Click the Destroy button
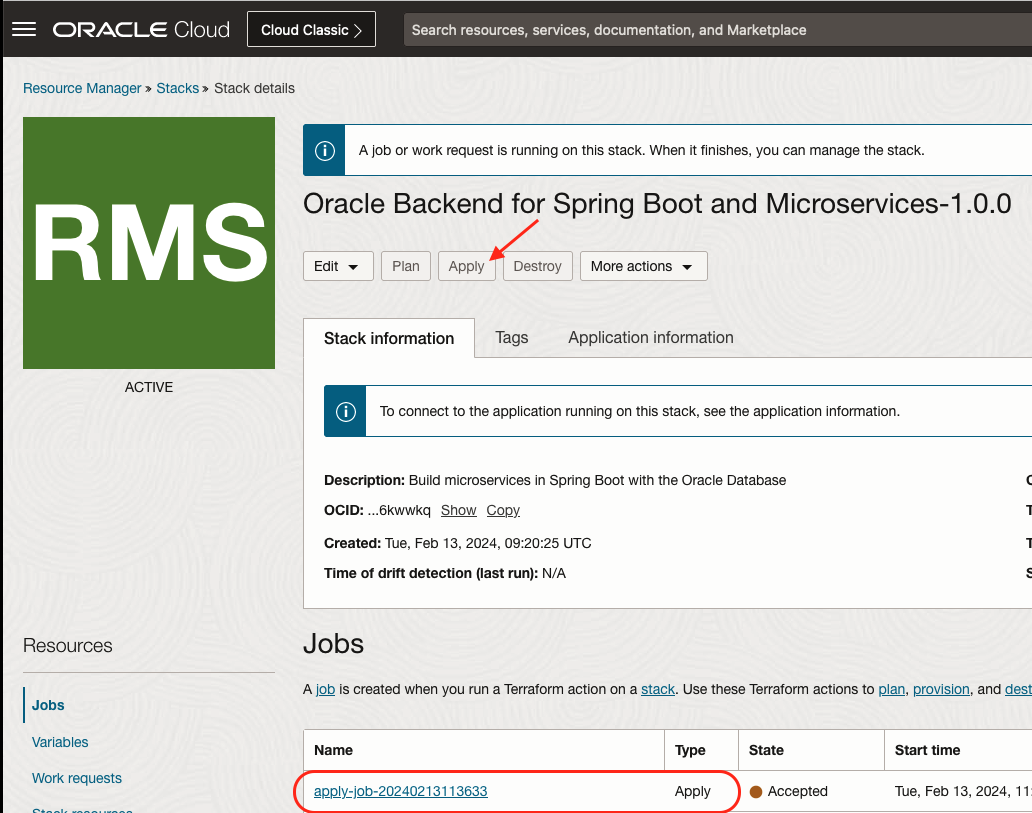Screen dimensions: 1032x813 tap(537, 266)
